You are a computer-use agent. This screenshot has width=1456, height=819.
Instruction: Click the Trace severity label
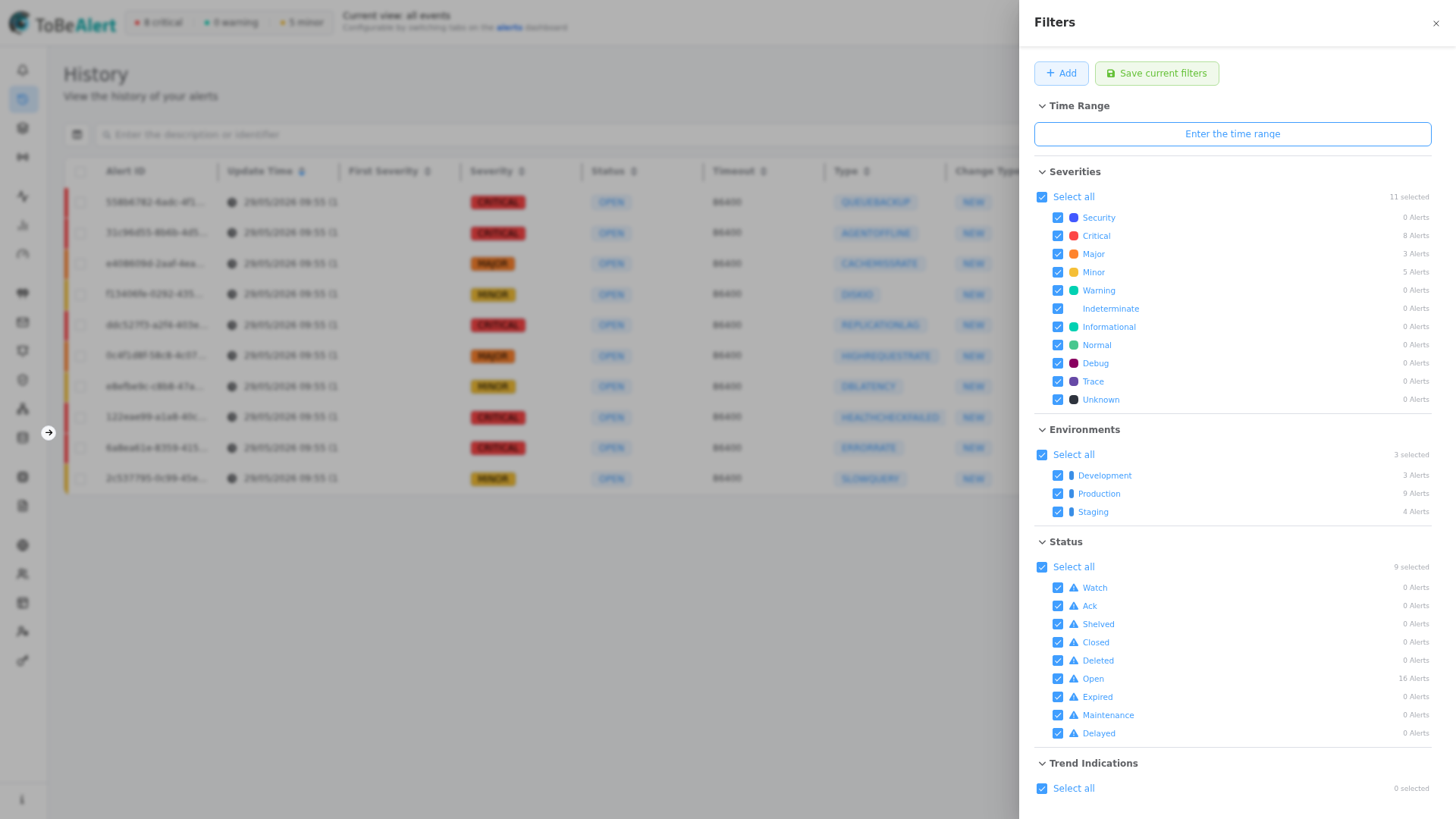point(1094,381)
